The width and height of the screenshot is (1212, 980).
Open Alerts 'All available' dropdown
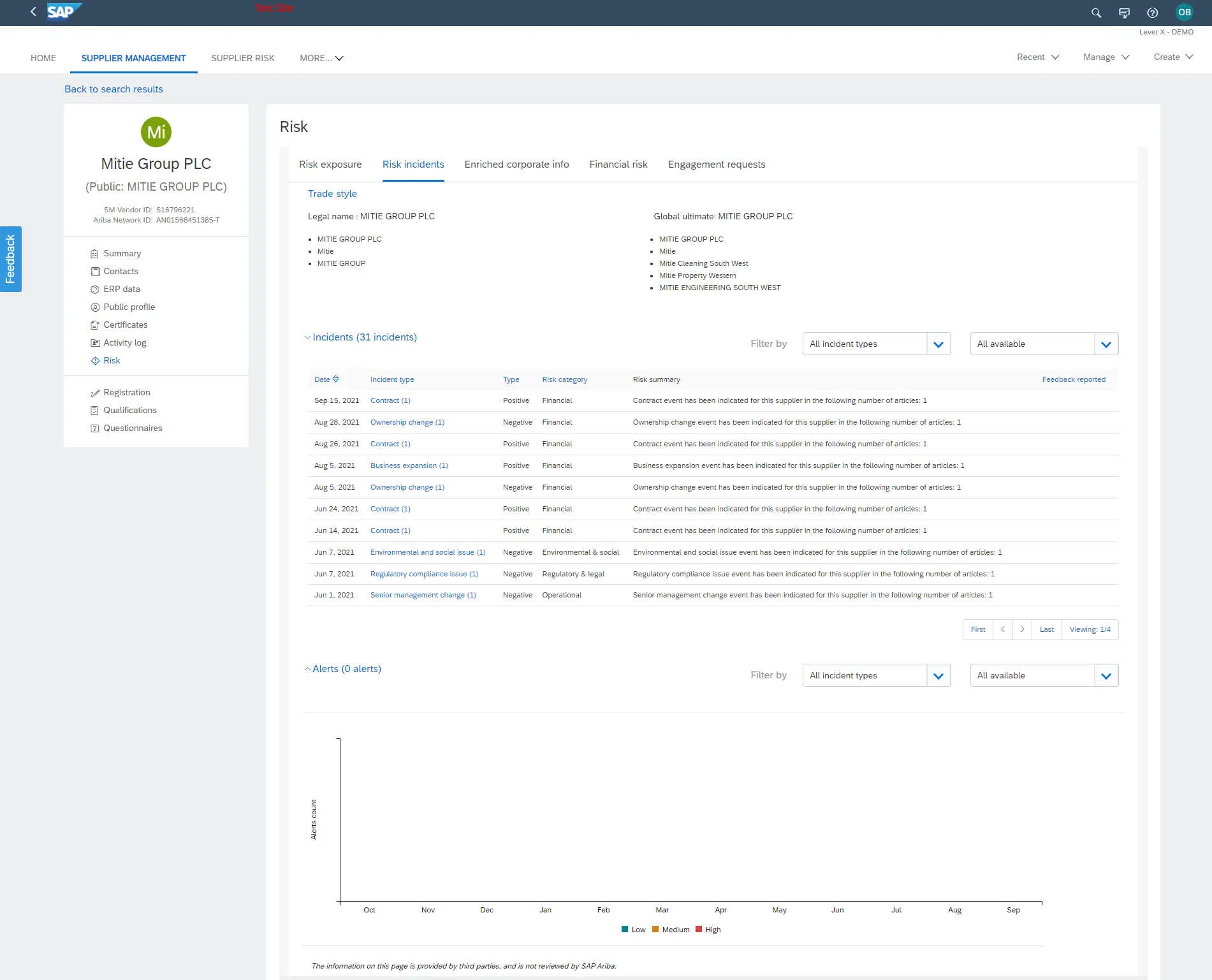pyautogui.click(x=1044, y=676)
